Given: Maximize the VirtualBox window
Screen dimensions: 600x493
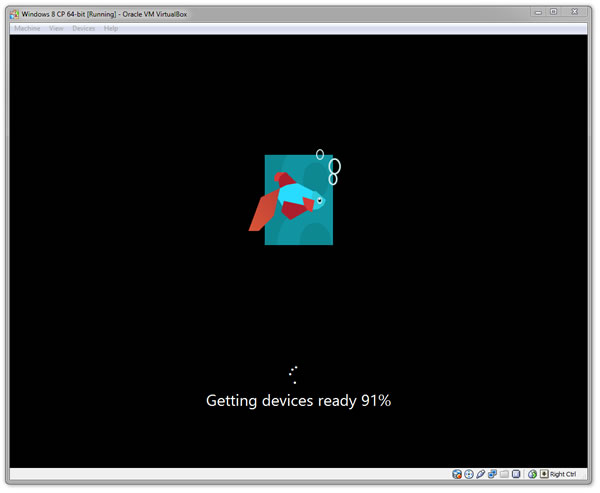Looking at the screenshot, I should pos(554,12).
